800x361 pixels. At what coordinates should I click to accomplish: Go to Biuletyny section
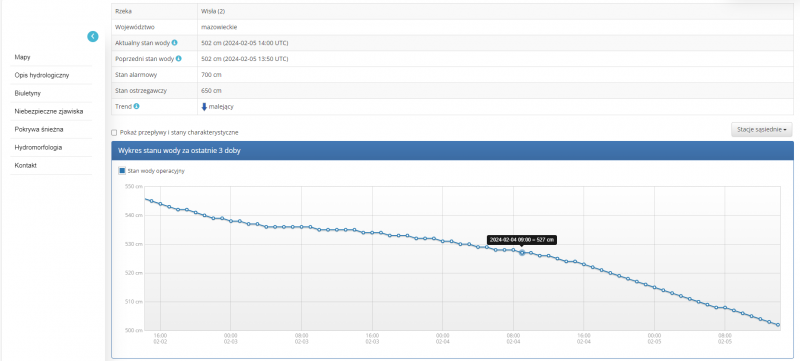pos(28,93)
